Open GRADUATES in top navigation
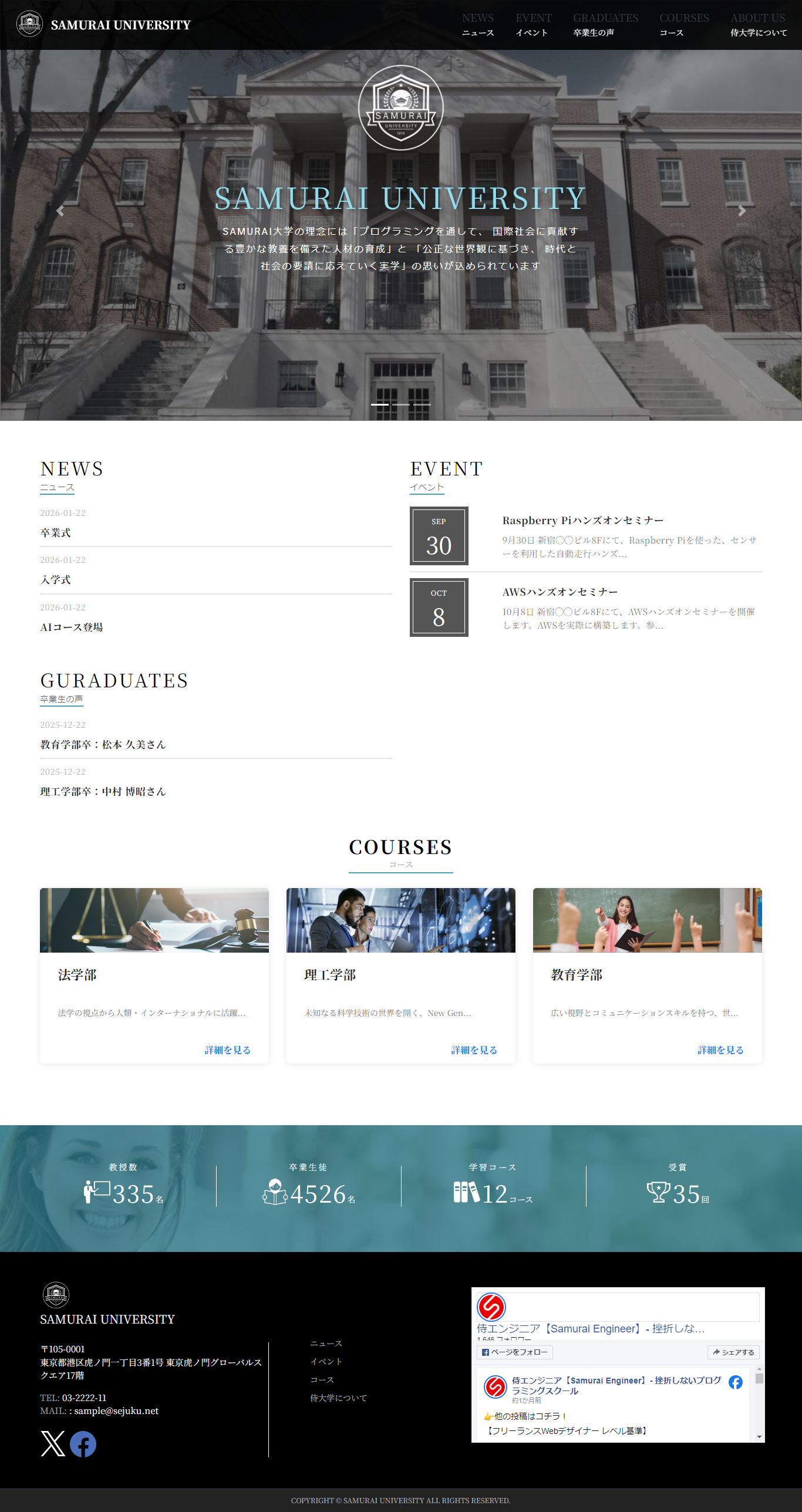802x1512 pixels. 605,25
